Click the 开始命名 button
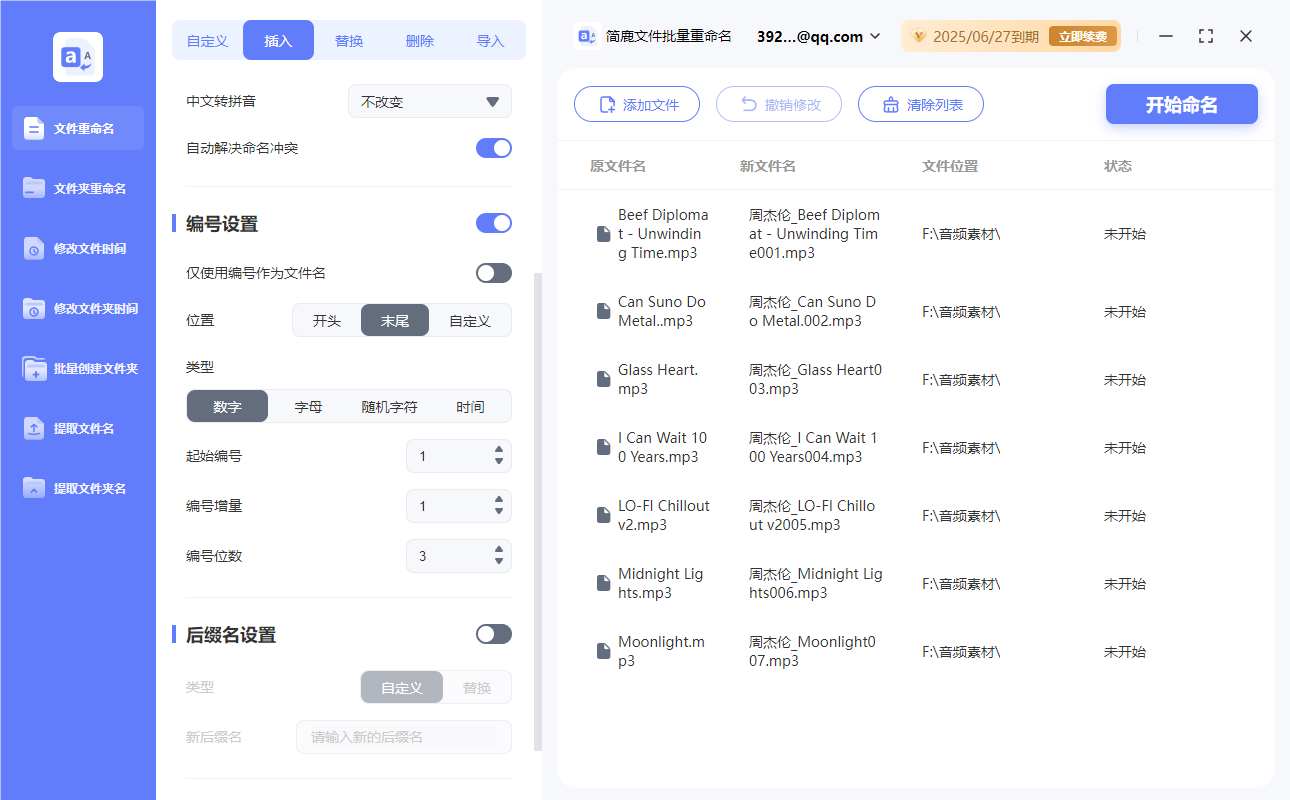The height and width of the screenshot is (800, 1290). coord(1181,104)
